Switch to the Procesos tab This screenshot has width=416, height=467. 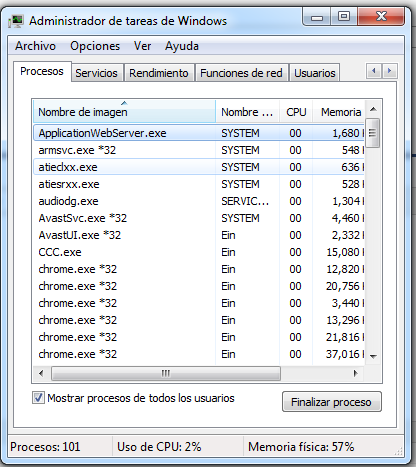point(42,71)
